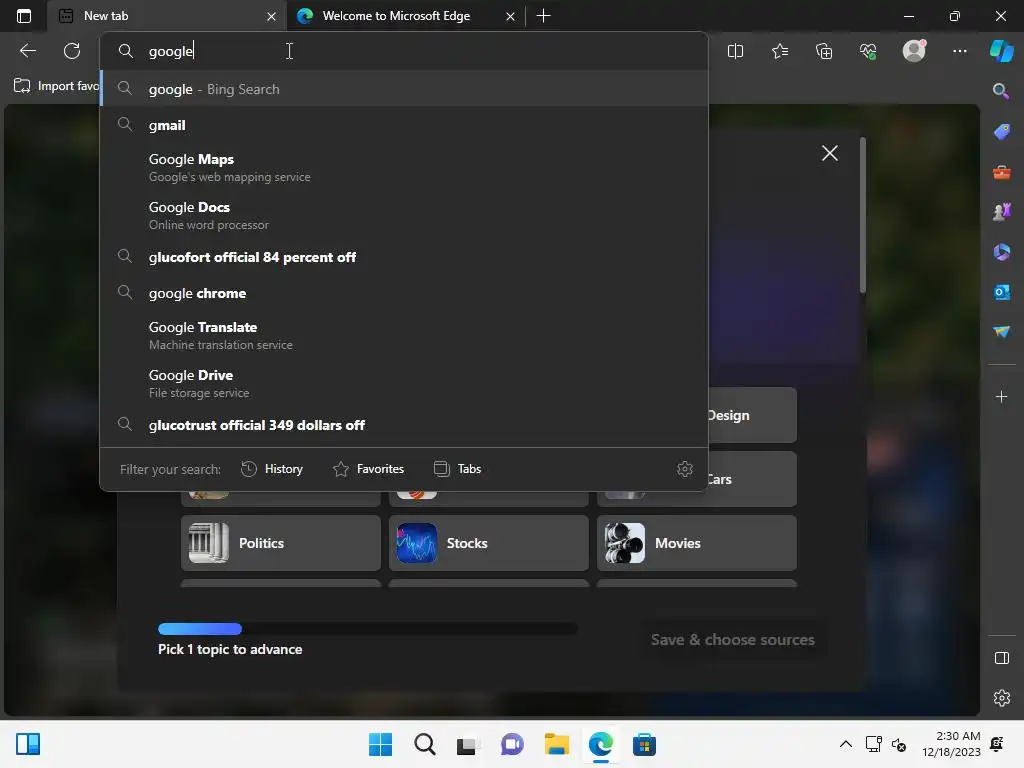The height and width of the screenshot is (768, 1024).
Task: Open sidebar Tools briefcase icon
Action: point(1002,172)
